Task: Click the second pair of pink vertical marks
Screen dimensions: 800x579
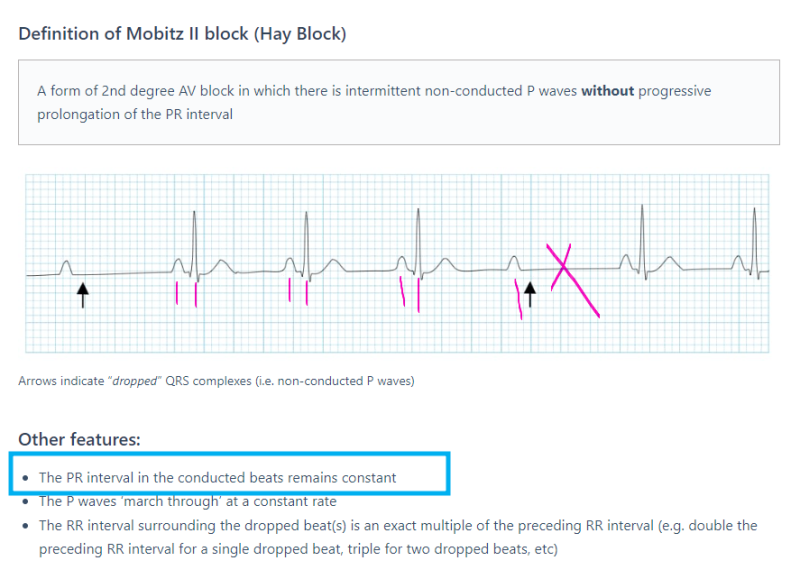Action: [298, 291]
